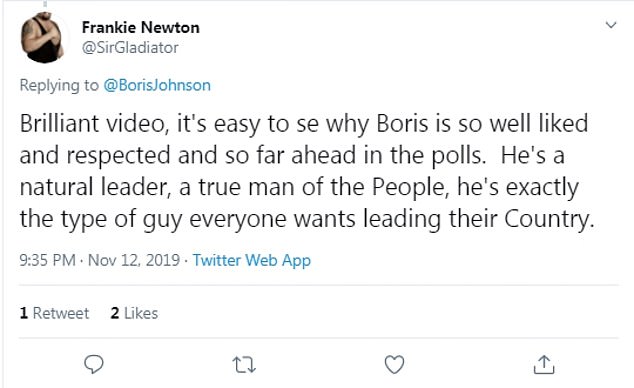Click the 'Replying to' label
Image resolution: width=634 pixels, height=388 pixels.
pyautogui.click(x=59, y=85)
